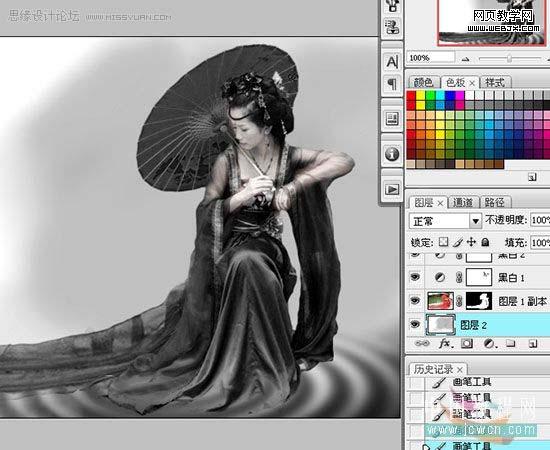Viewport: 550px width, 450px height.
Task: Select the 黑白 1 layer mask thumbnail
Action: (479, 277)
